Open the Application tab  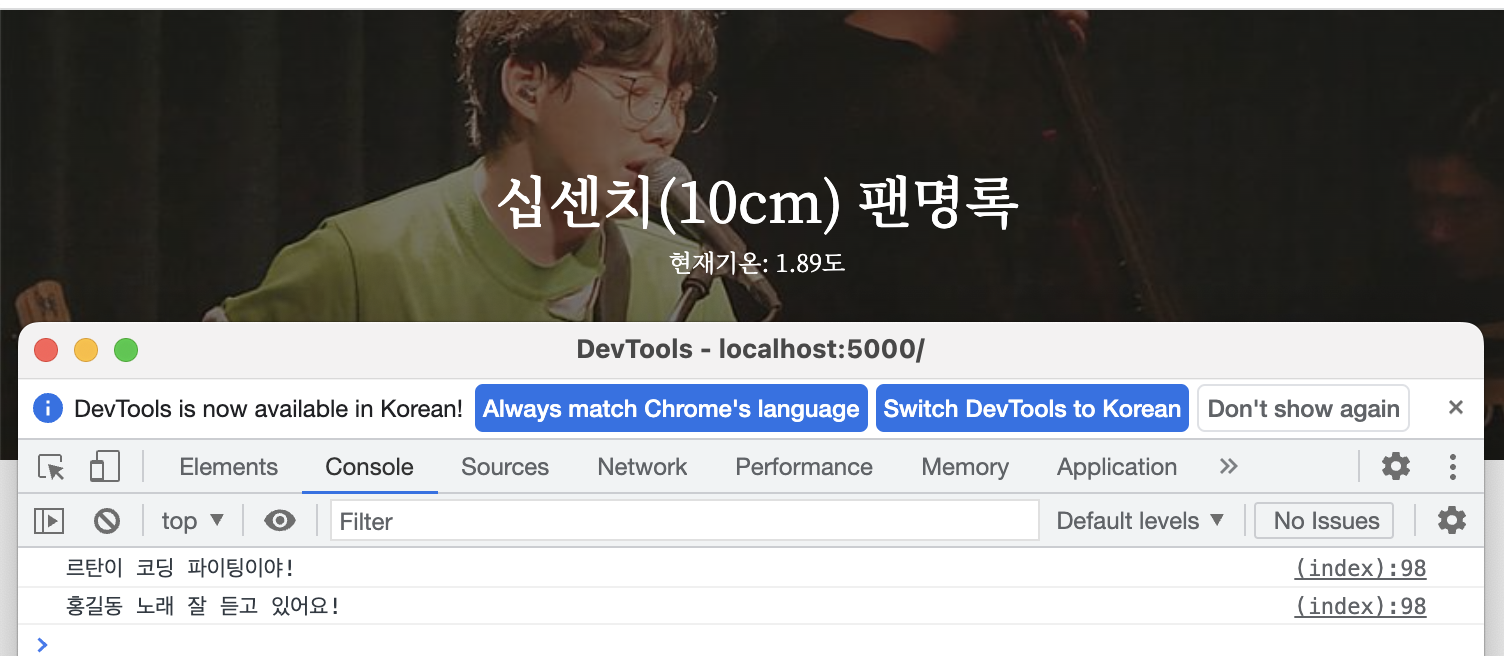coord(1117,467)
